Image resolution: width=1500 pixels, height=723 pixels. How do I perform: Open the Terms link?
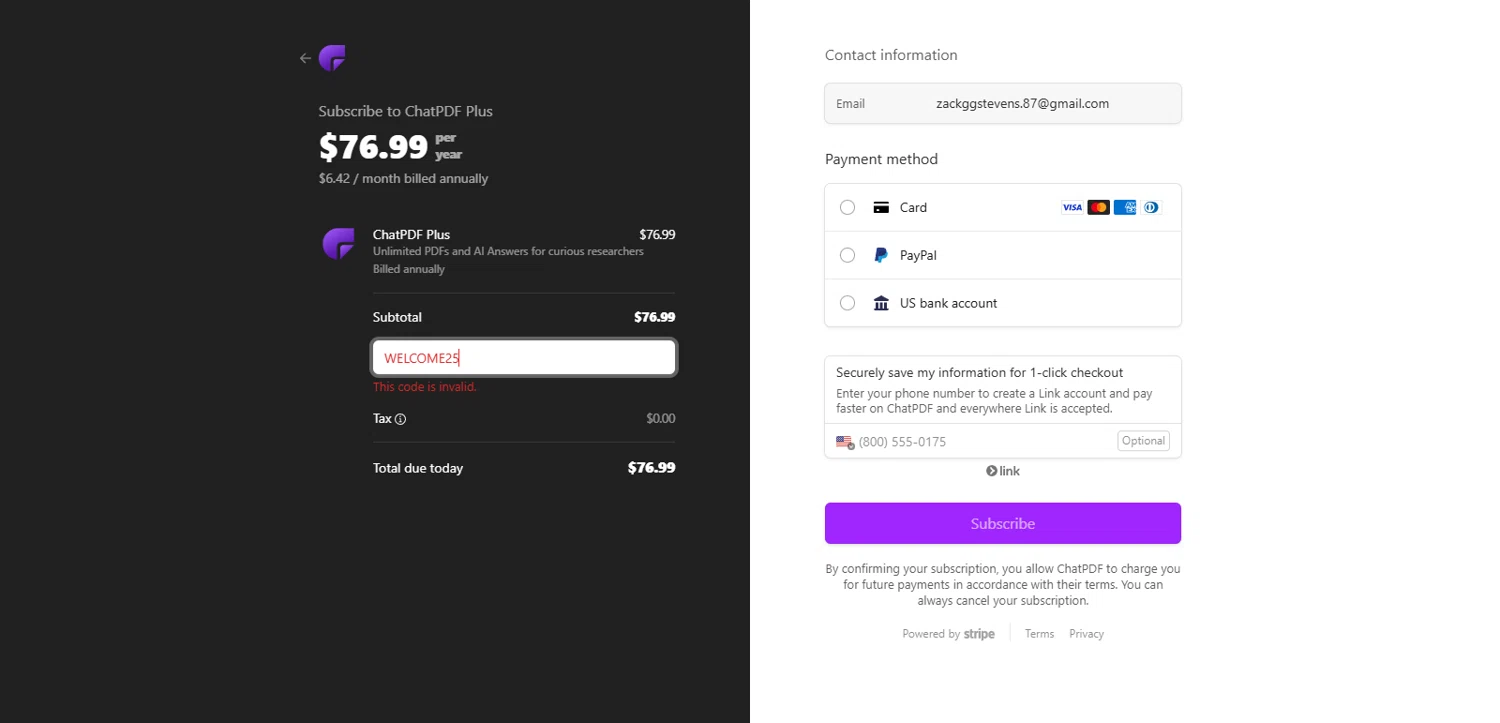pyautogui.click(x=1039, y=634)
